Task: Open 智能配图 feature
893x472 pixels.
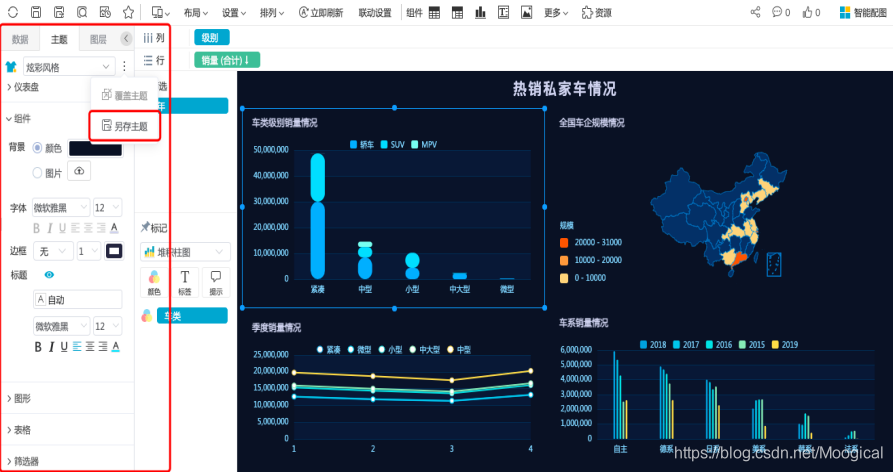Action: click(863, 13)
